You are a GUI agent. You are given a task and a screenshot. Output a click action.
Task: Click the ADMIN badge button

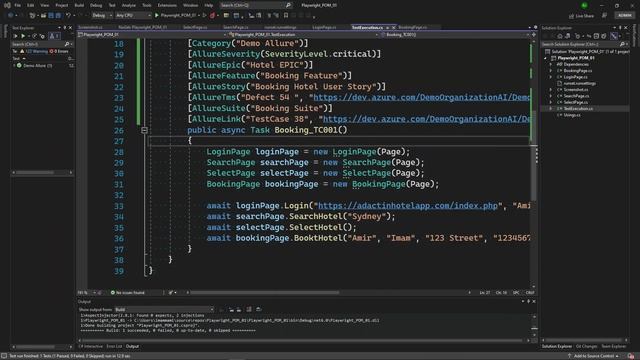coord(624,16)
